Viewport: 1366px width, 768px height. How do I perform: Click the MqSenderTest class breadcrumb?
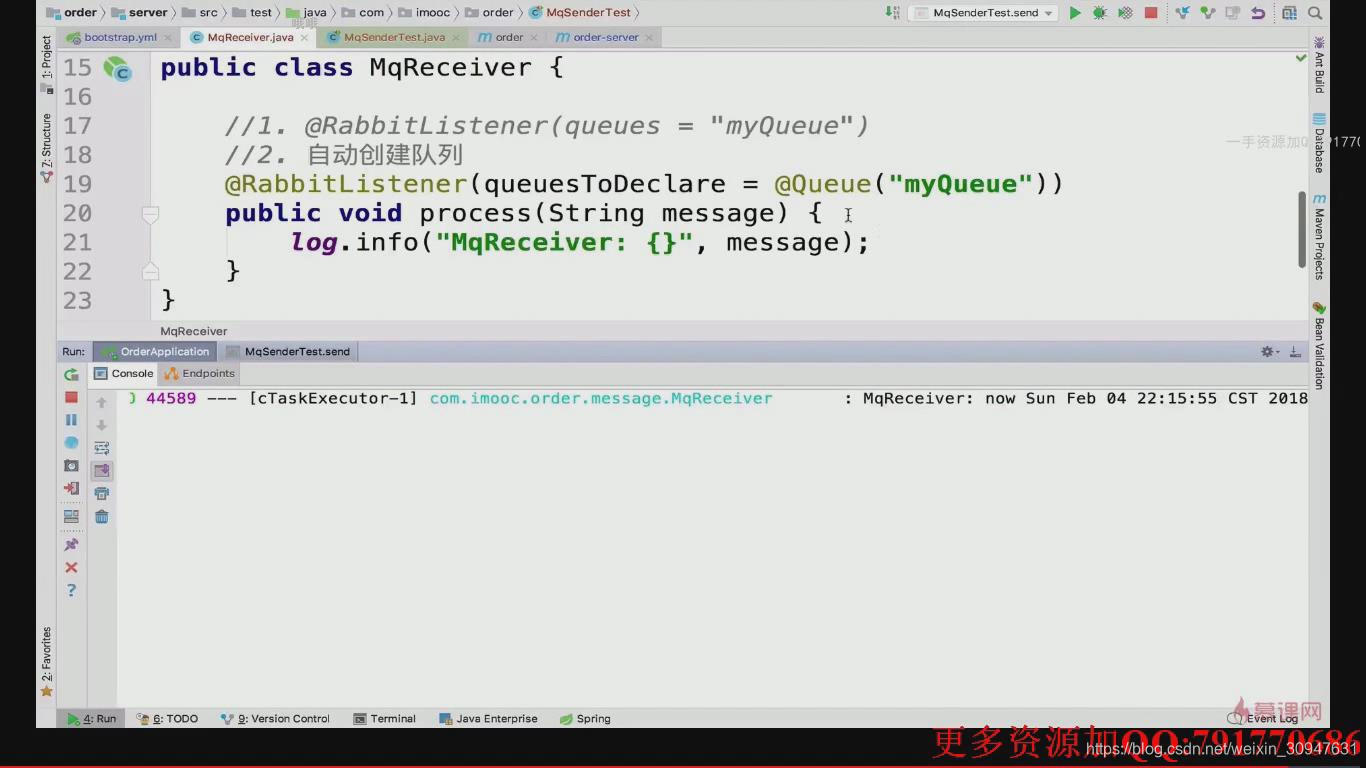click(x=580, y=13)
